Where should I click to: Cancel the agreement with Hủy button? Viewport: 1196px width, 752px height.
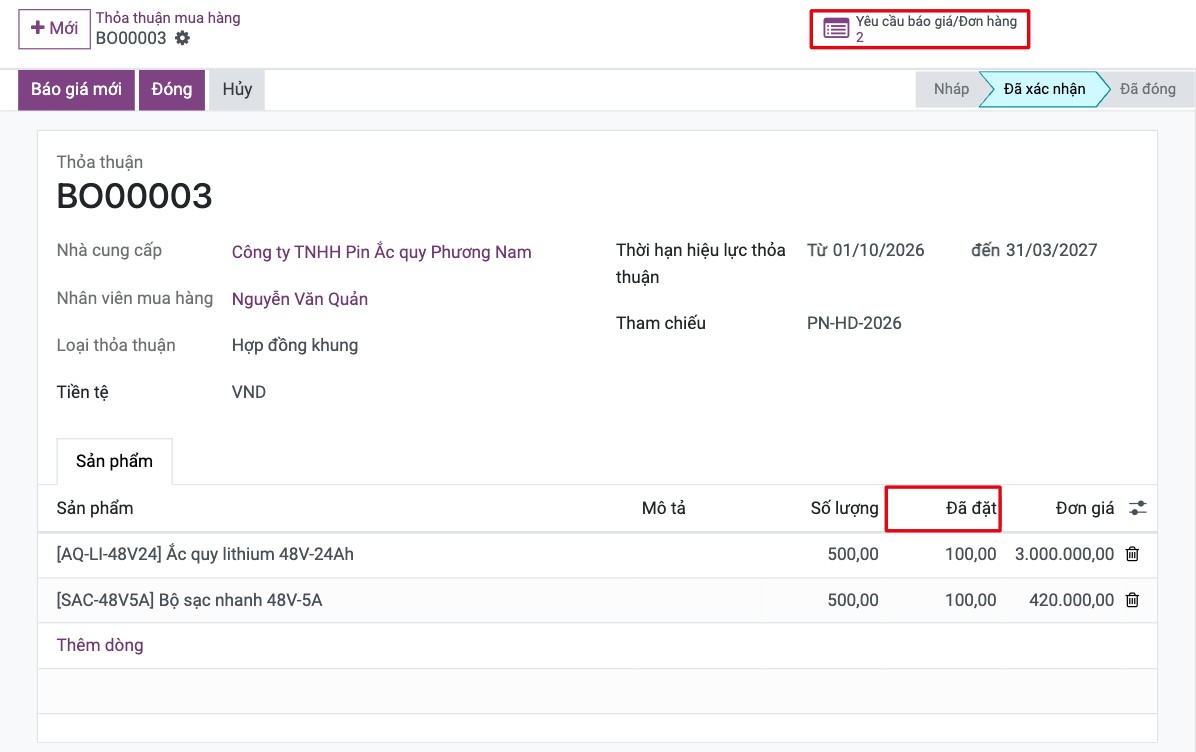[237, 89]
